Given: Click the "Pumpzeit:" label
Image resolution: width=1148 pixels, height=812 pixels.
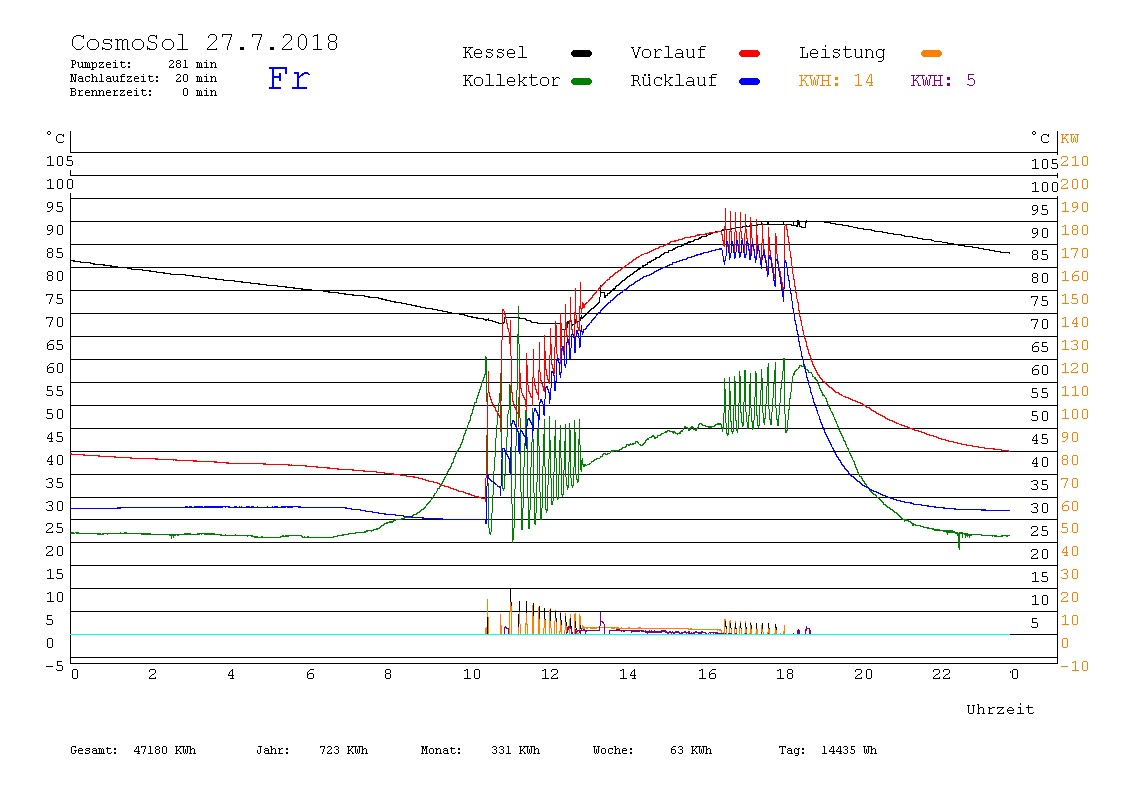Looking at the screenshot, I should coord(101,64).
